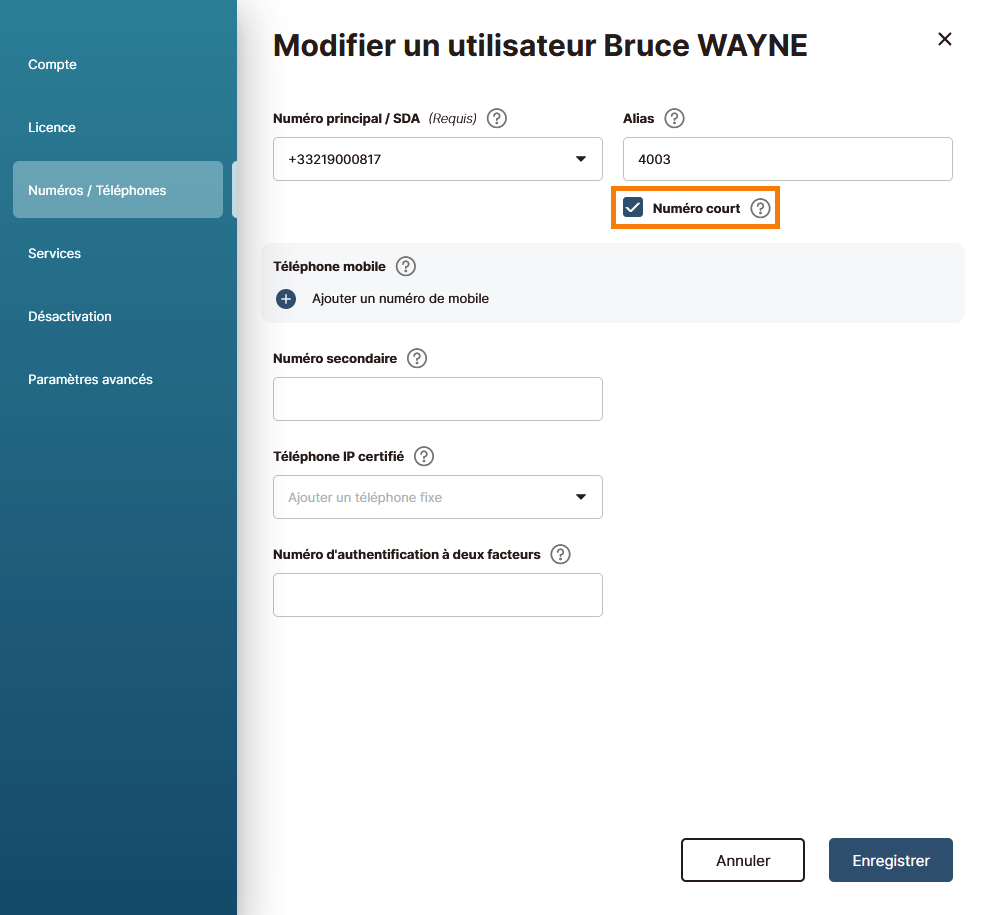Click Annuler to cancel changes
Screen dimensions: 983x915
pyautogui.click(x=743, y=860)
